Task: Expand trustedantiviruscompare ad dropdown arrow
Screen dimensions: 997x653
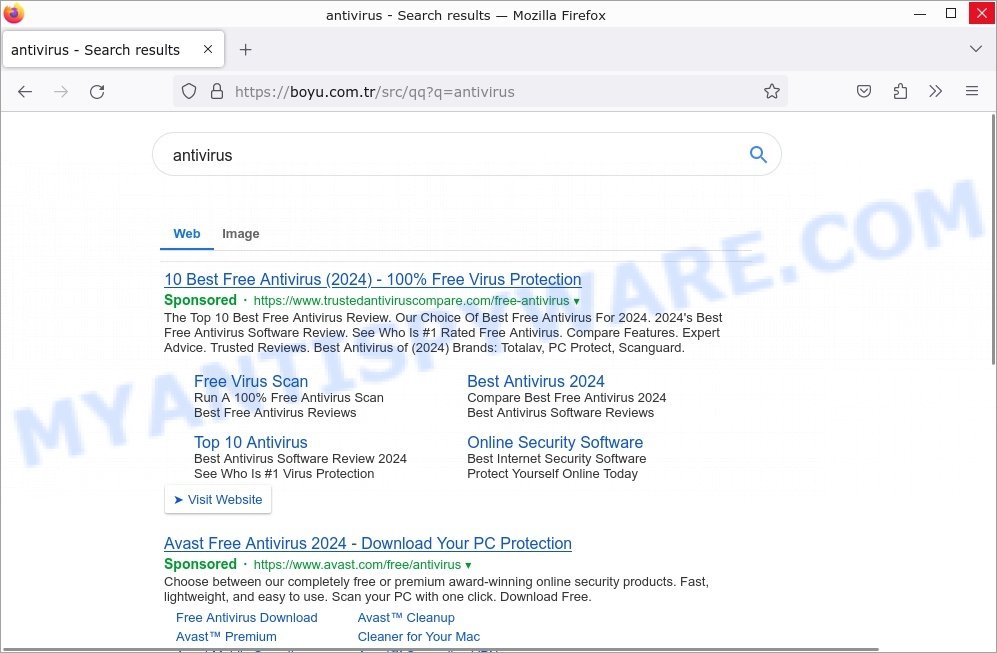Action: pyautogui.click(x=577, y=301)
